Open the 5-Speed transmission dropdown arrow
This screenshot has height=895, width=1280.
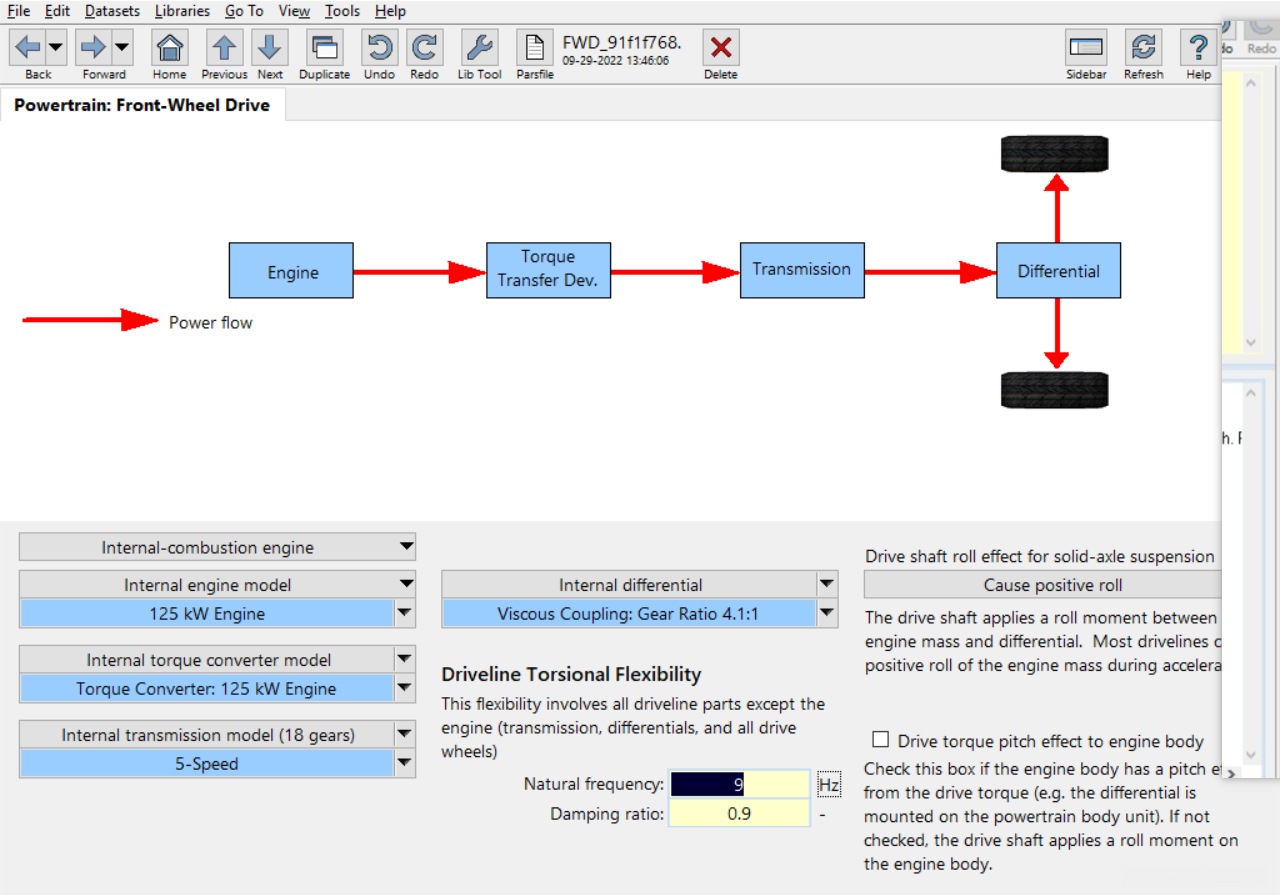coord(404,763)
